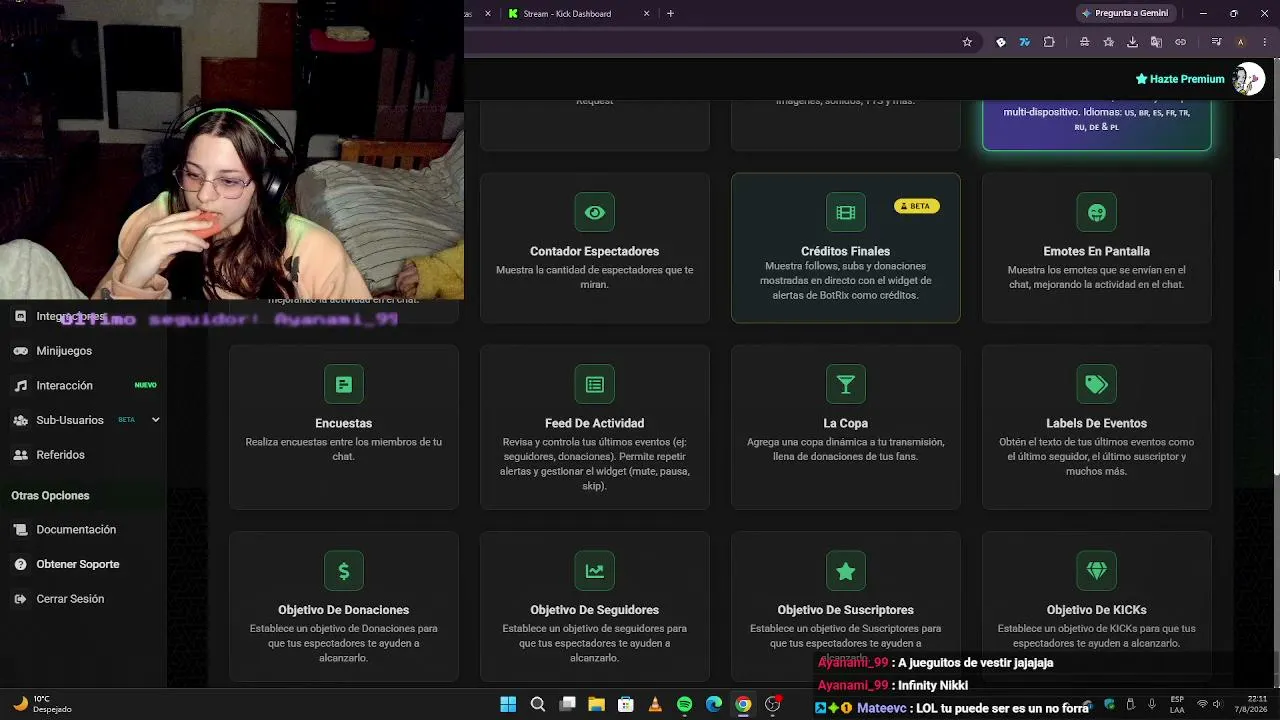Image resolution: width=1280 pixels, height=720 pixels.
Task: Click the people icon beside Referidos
Action: [20, 455]
